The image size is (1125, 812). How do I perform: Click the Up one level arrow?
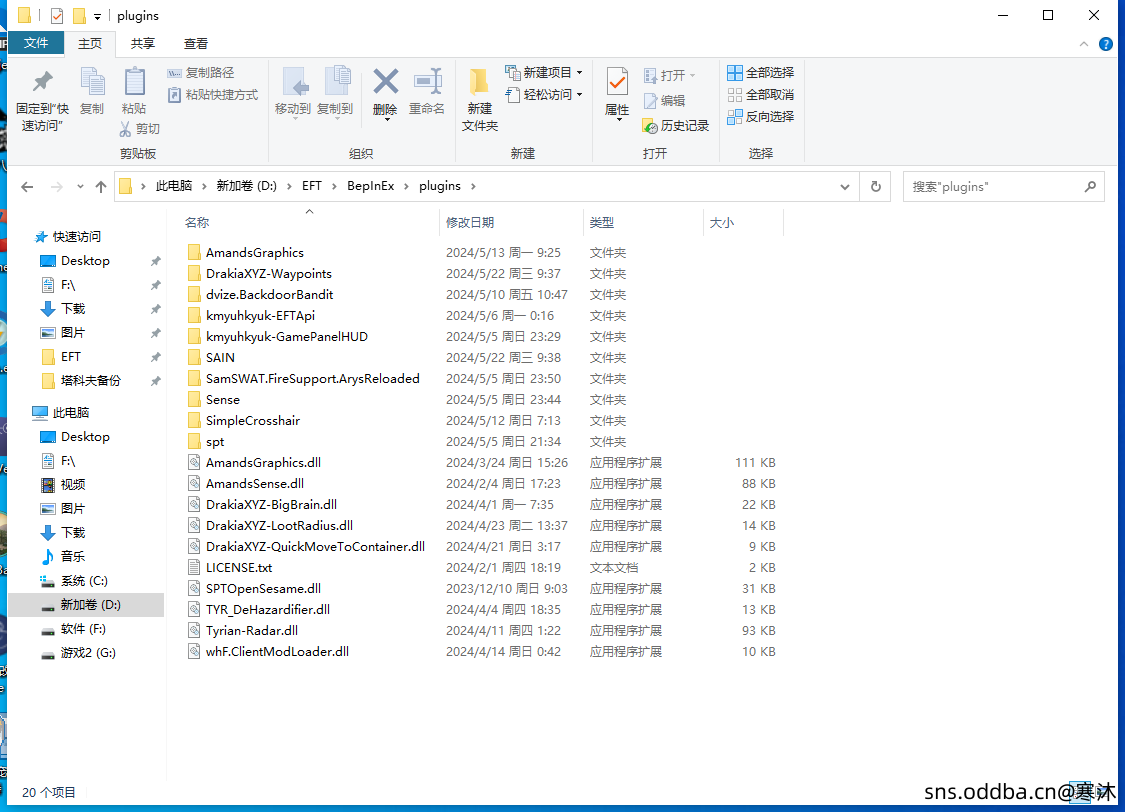point(101,187)
